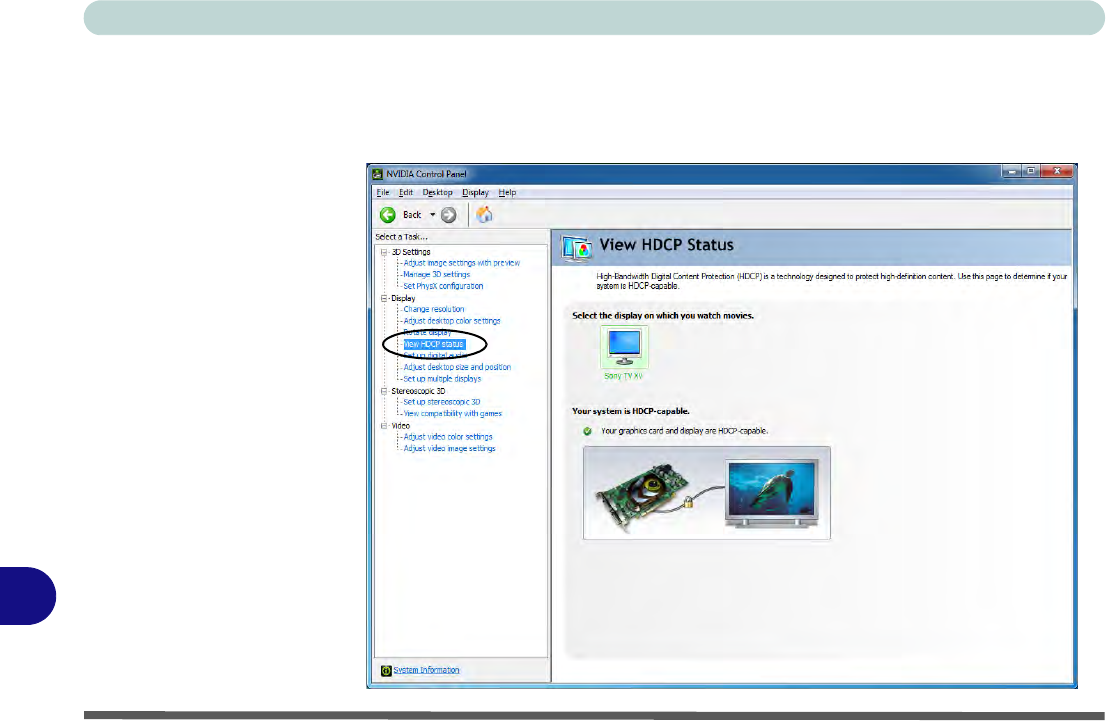Go to the Home page icon
Image resolution: width=1106 pixels, height=721 pixels.
484,215
